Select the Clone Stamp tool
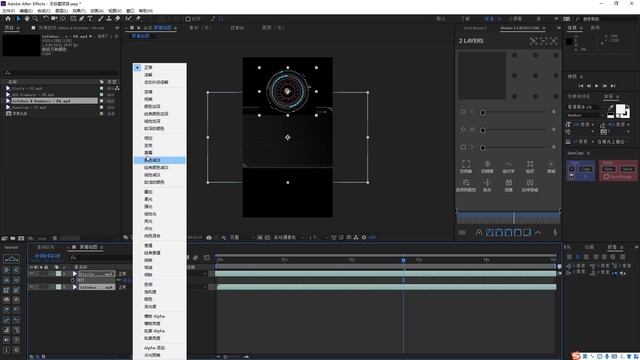640x360 pixels. (109, 19)
